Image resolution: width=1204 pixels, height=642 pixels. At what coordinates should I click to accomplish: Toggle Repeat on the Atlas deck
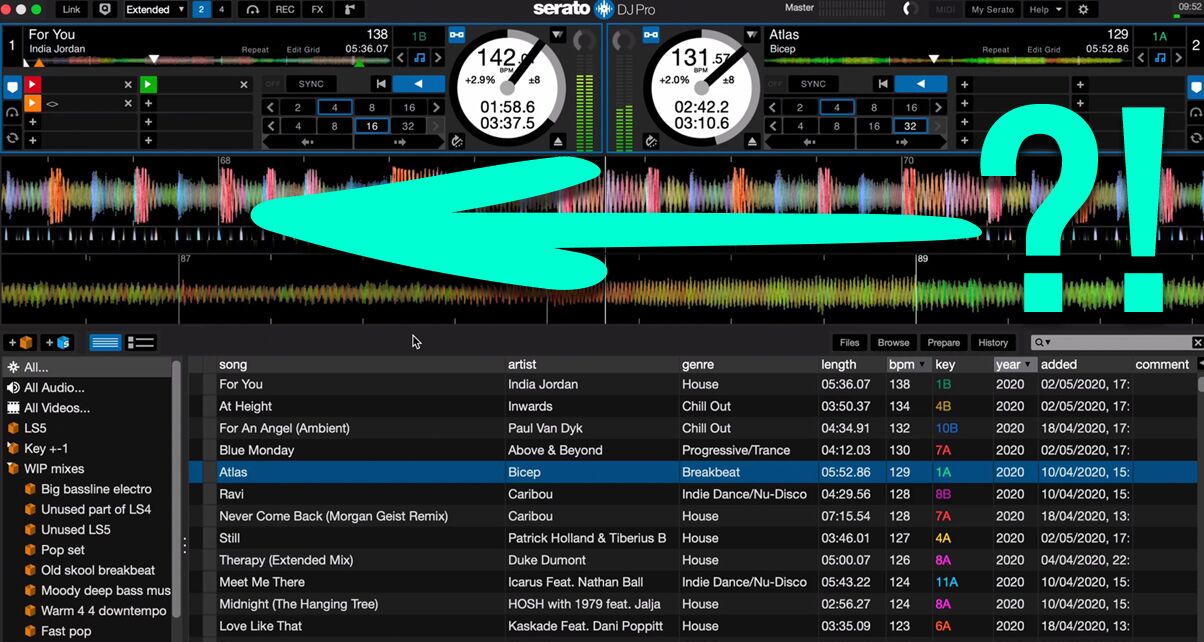[x=995, y=49]
